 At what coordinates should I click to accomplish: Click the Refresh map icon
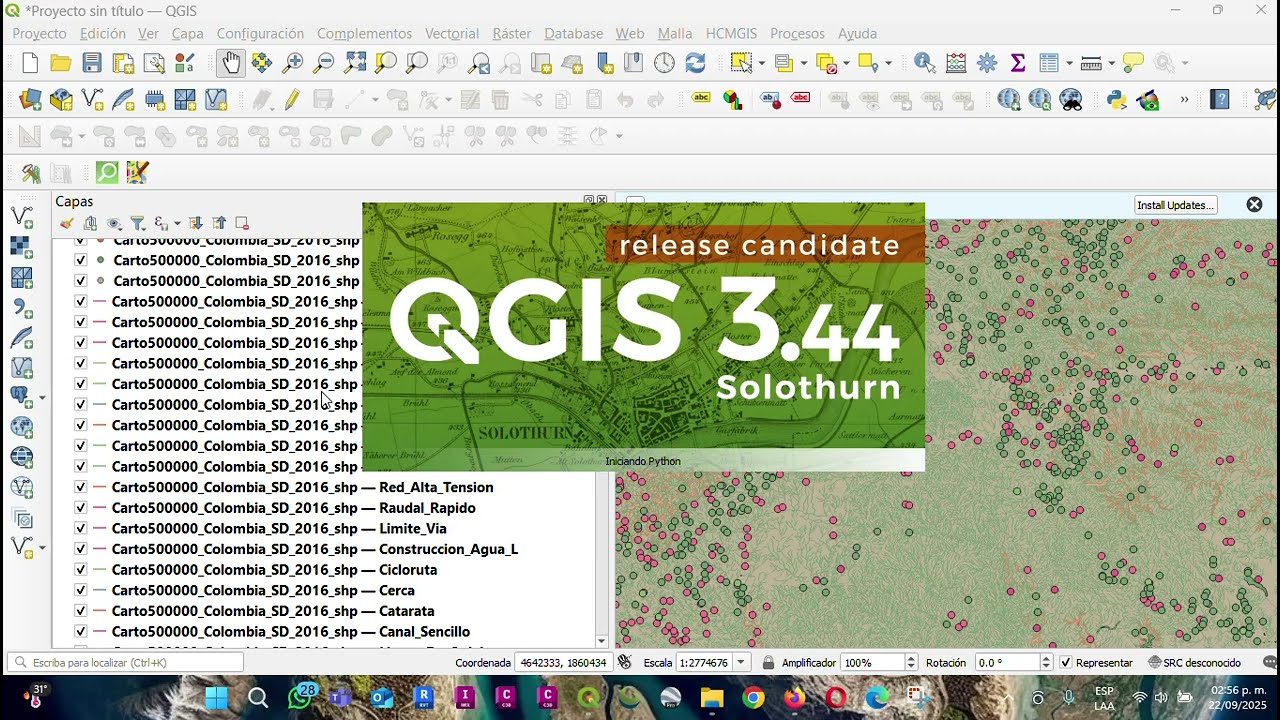point(695,63)
